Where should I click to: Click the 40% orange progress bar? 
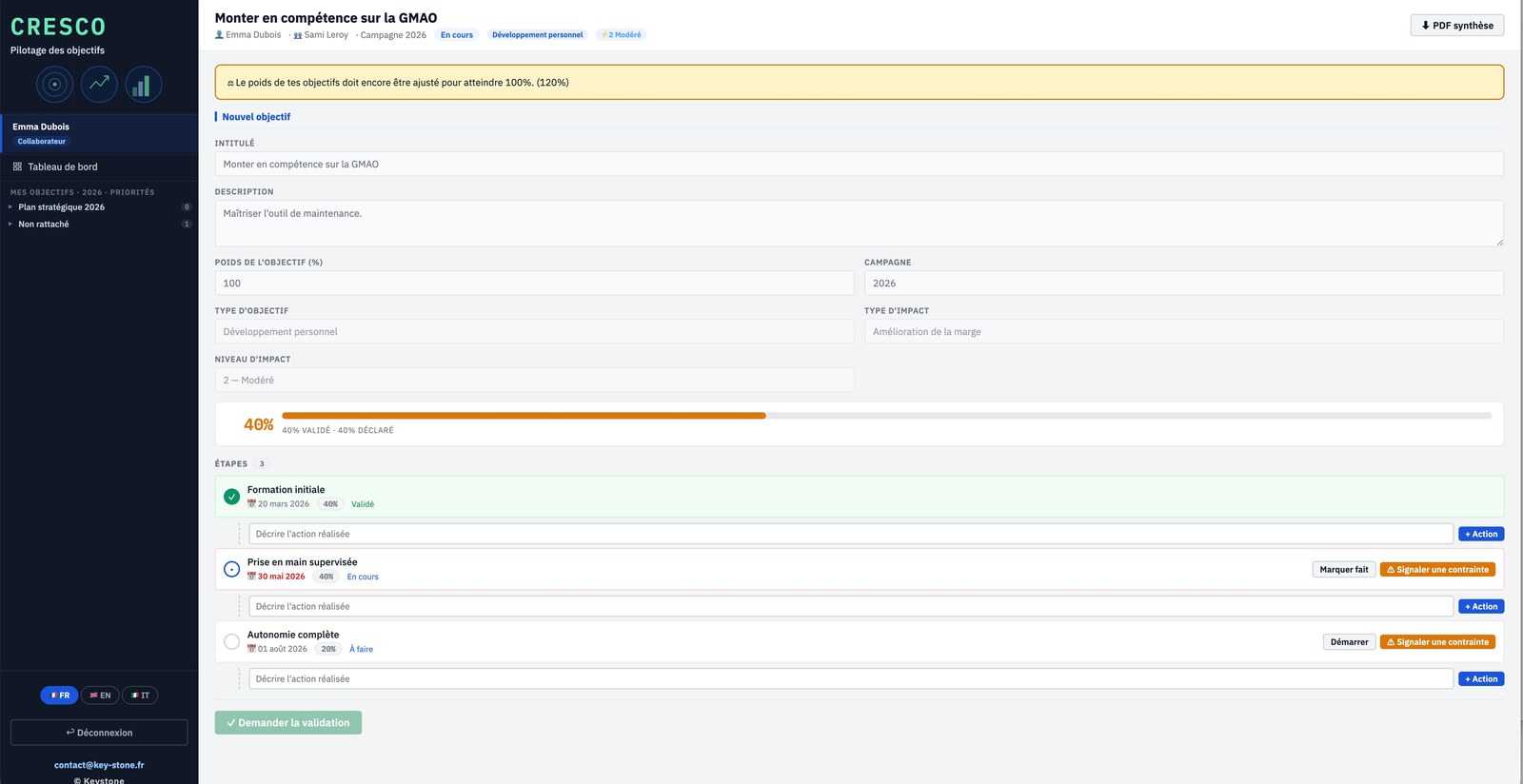click(524, 416)
